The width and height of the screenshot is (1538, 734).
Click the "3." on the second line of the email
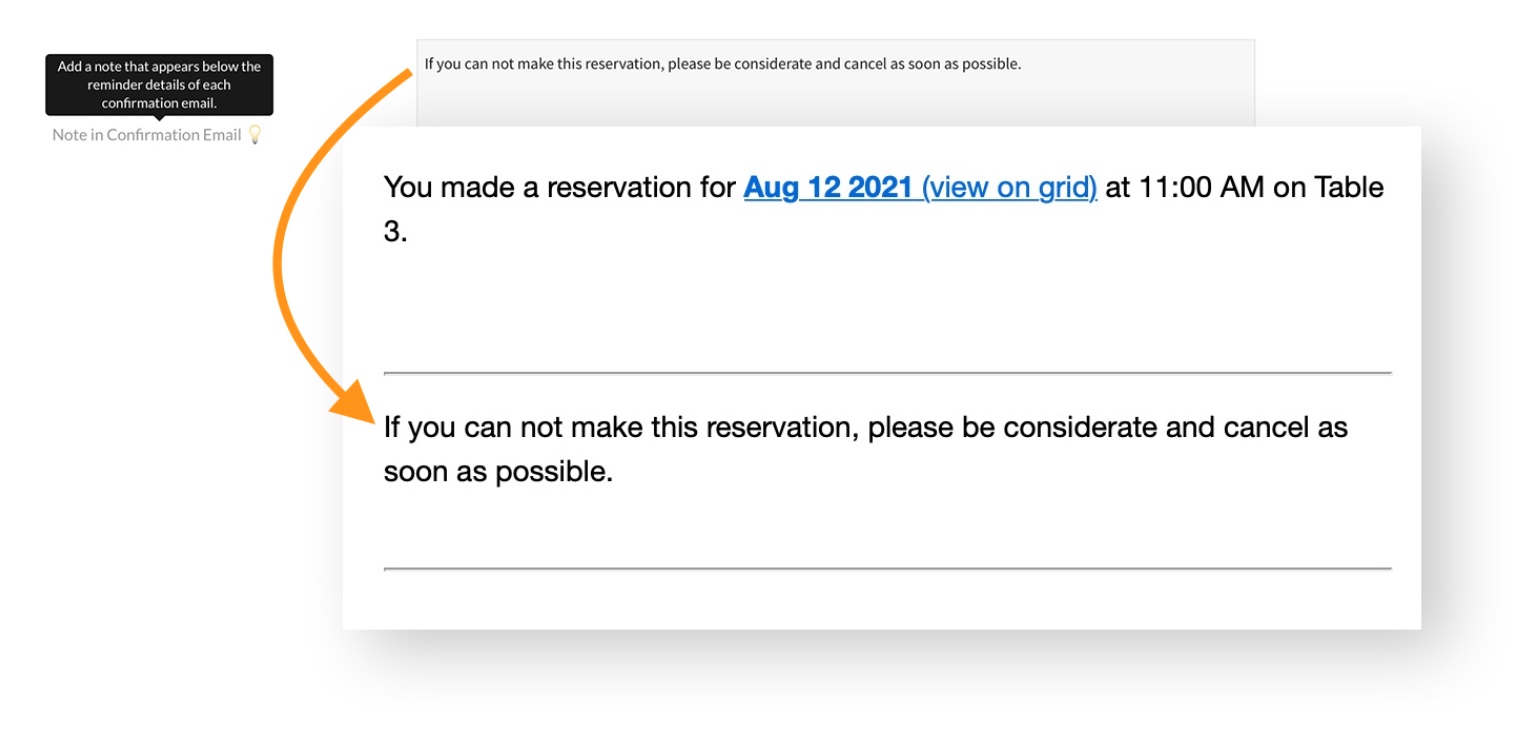click(x=395, y=232)
